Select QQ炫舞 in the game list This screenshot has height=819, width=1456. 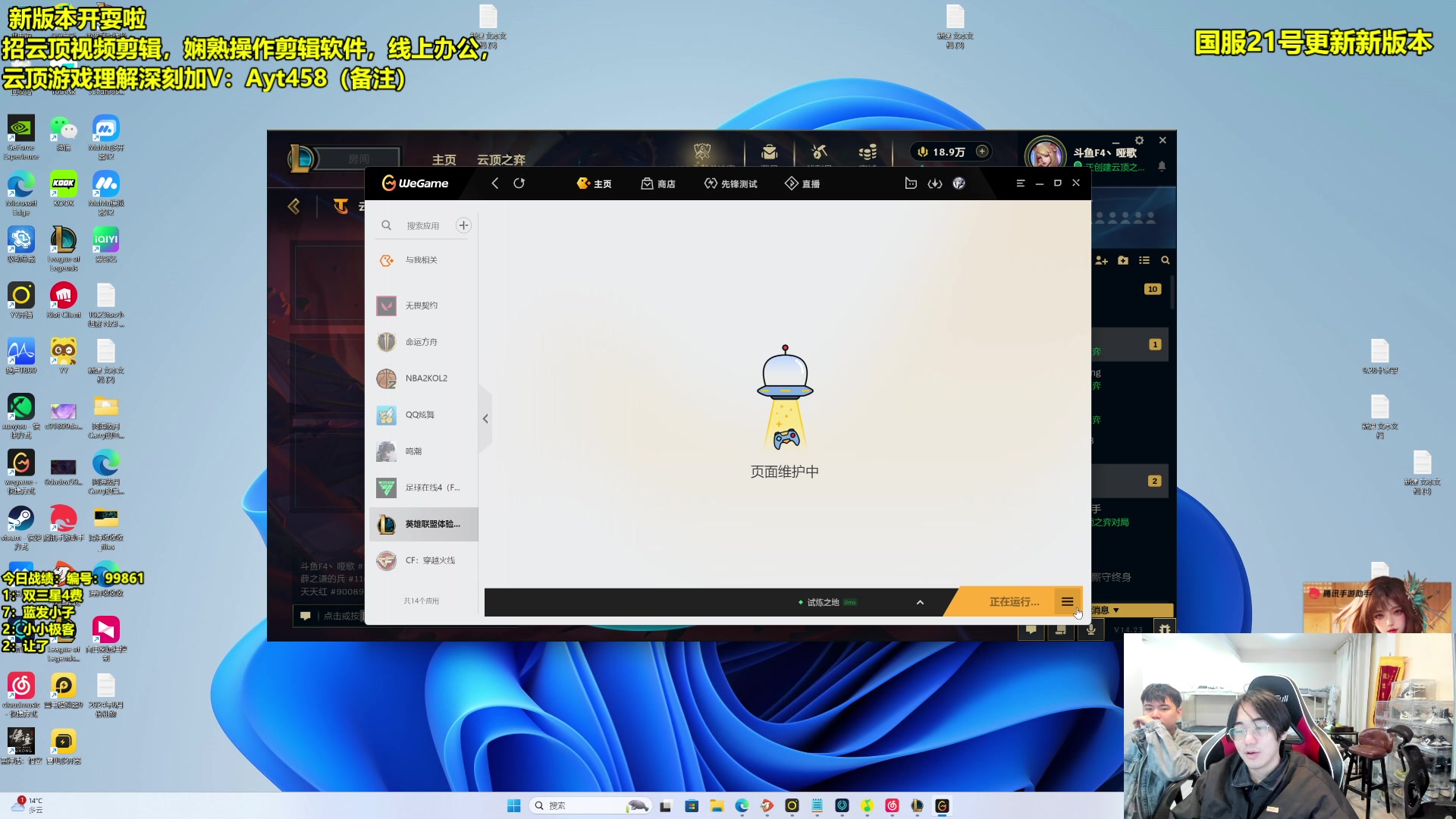click(423, 415)
